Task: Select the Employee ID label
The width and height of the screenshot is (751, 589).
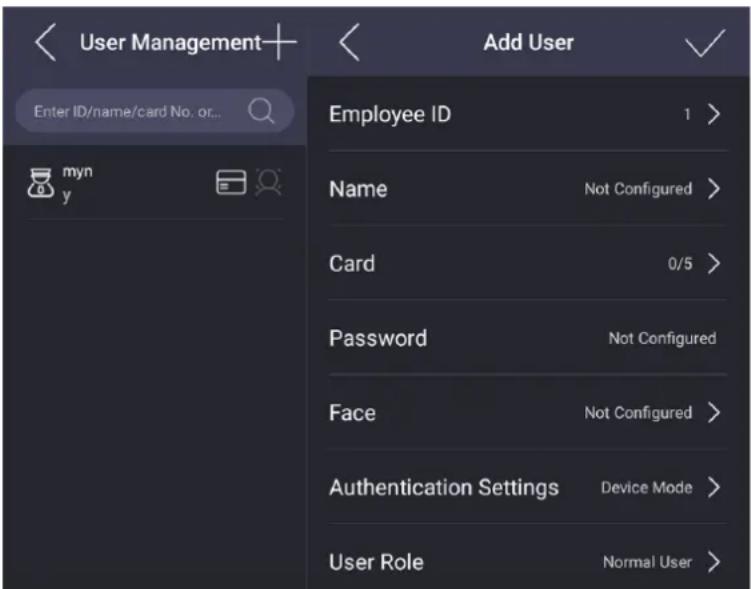Action: click(390, 114)
